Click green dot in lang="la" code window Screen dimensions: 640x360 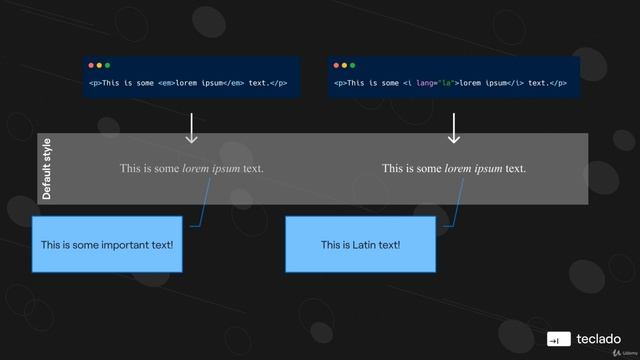click(353, 65)
